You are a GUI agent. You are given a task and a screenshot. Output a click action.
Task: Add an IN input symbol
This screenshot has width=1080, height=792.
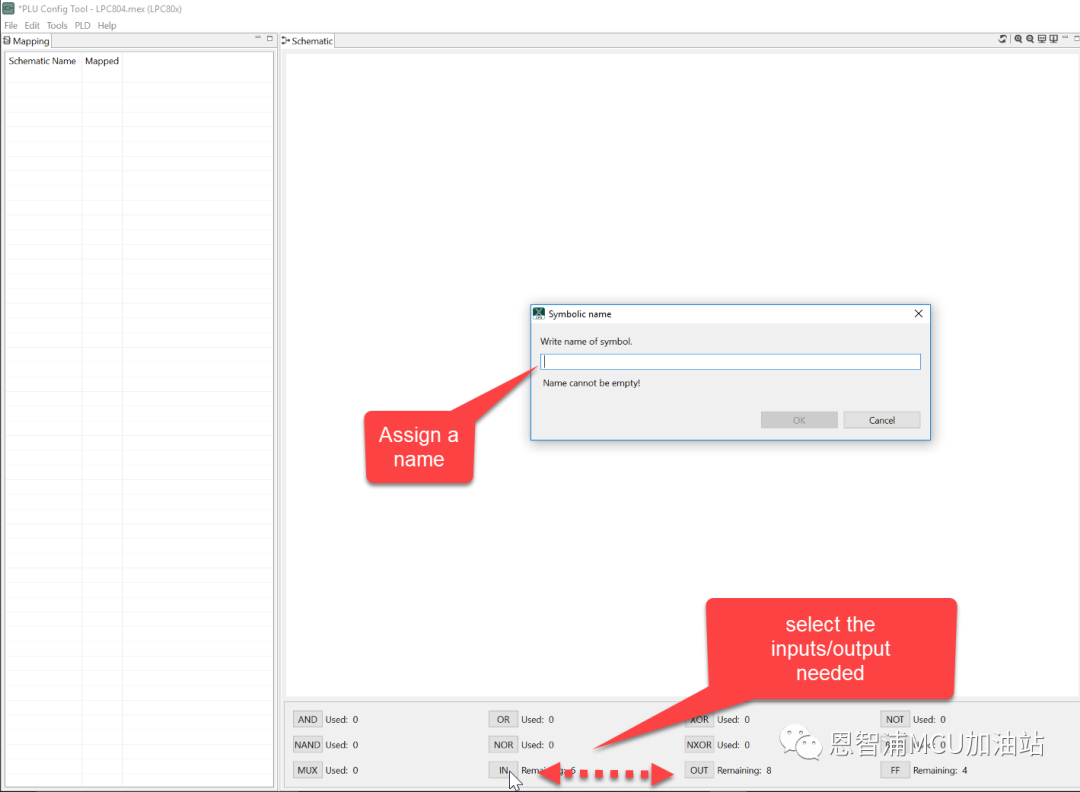point(503,770)
